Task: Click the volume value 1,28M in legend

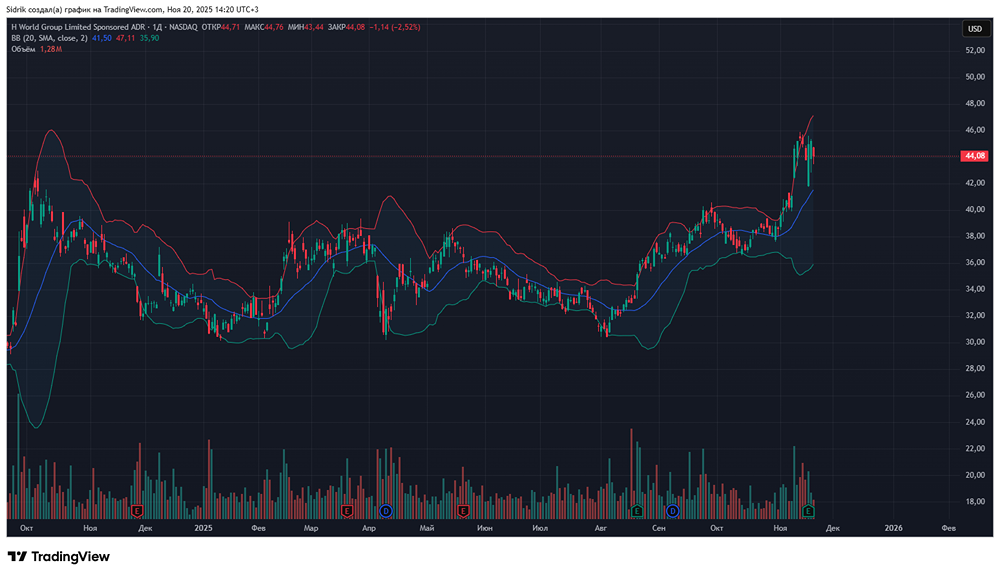Action: point(53,48)
